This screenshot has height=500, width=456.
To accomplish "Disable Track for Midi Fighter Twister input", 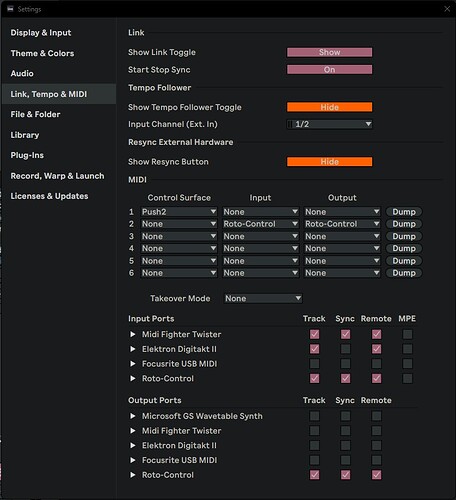I will point(314,334).
